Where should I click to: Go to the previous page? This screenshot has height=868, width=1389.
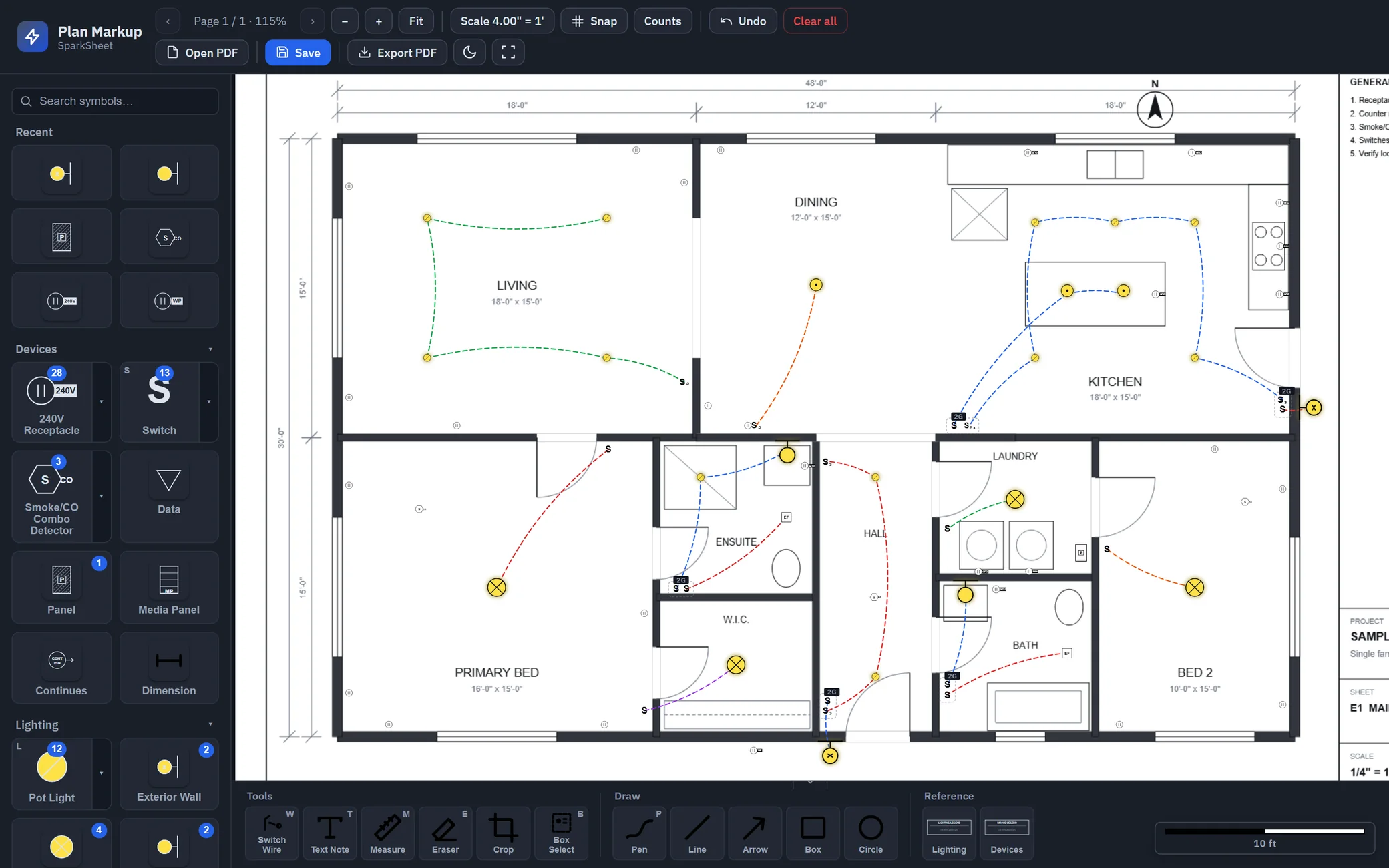tap(168, 21)
